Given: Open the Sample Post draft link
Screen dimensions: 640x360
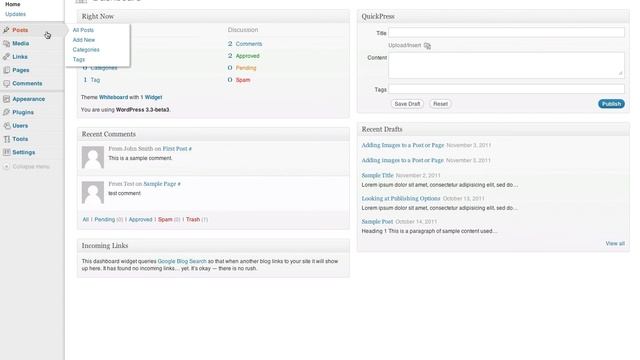Looking at the screenshot, I should pyautogui.click(x=377, y=222).
